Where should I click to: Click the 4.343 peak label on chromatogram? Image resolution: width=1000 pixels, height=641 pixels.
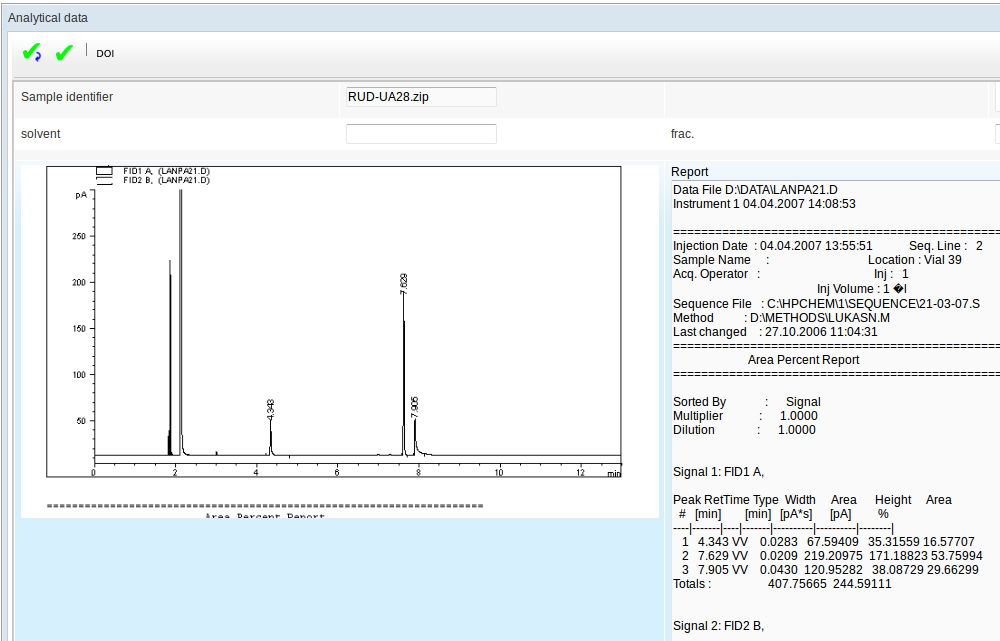(x=271, y=408)
